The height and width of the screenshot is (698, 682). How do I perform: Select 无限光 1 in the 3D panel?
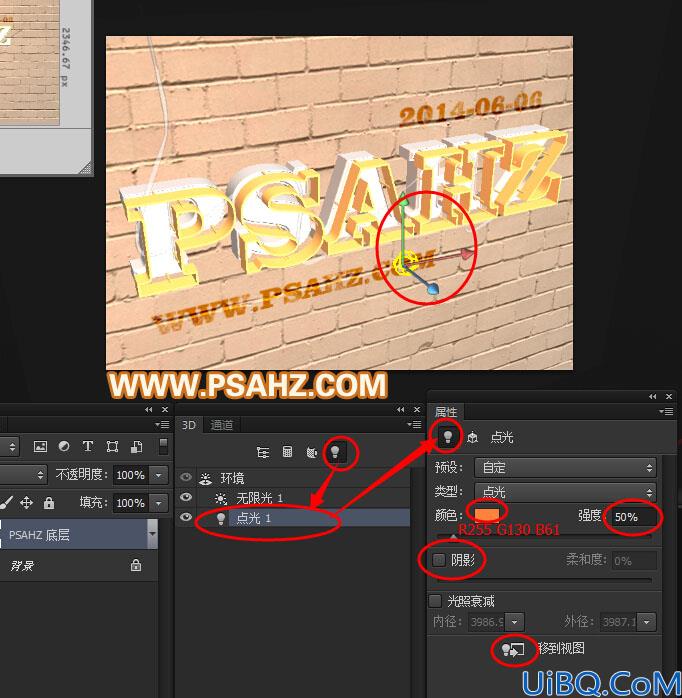pyautogui.click(x=259, y=498)
